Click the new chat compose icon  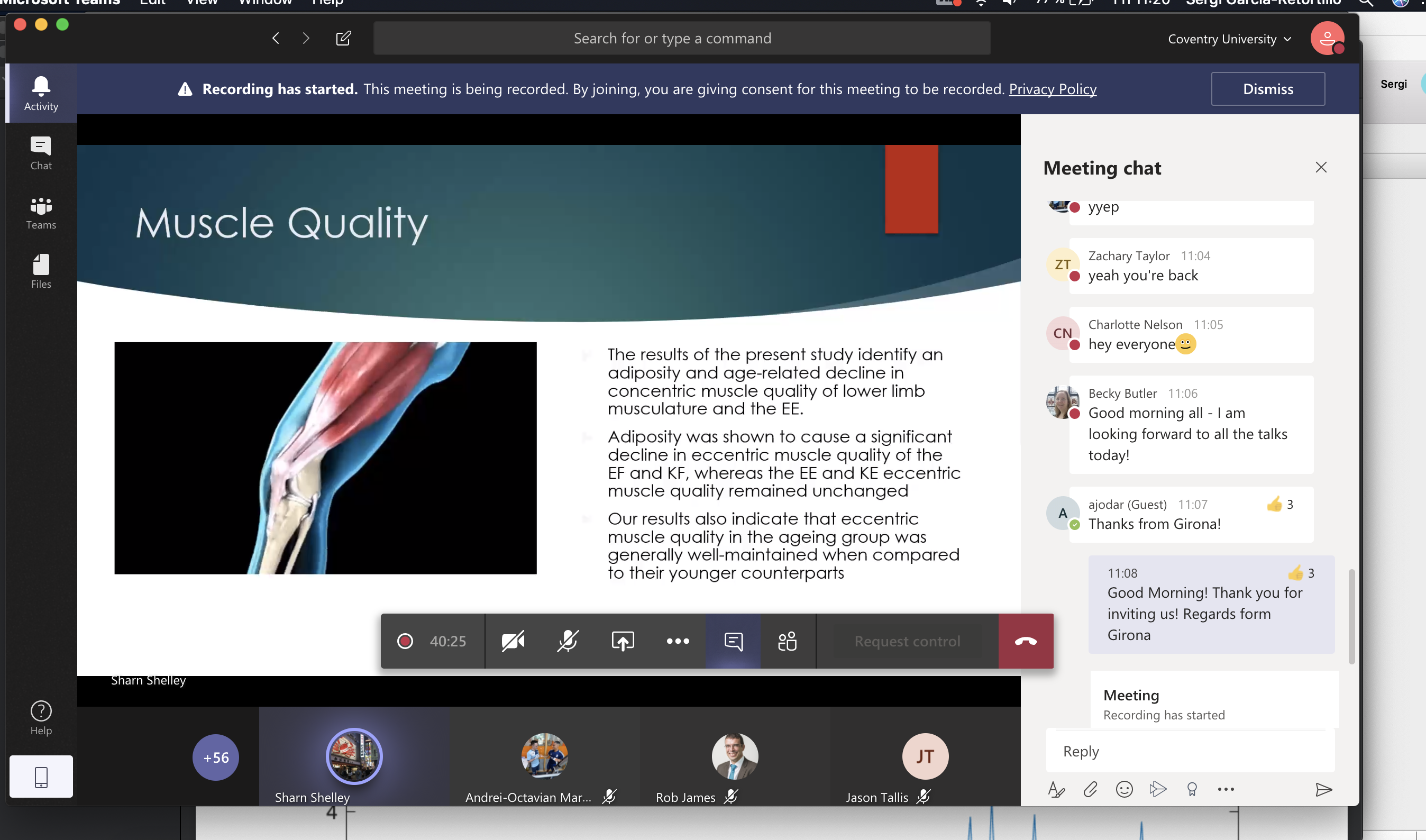click(343, 38)
